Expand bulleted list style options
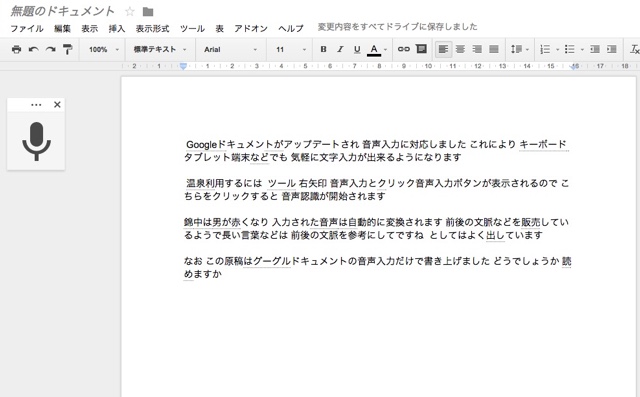Viewport: 640px width, 397px height. click(x=582, y=50)
